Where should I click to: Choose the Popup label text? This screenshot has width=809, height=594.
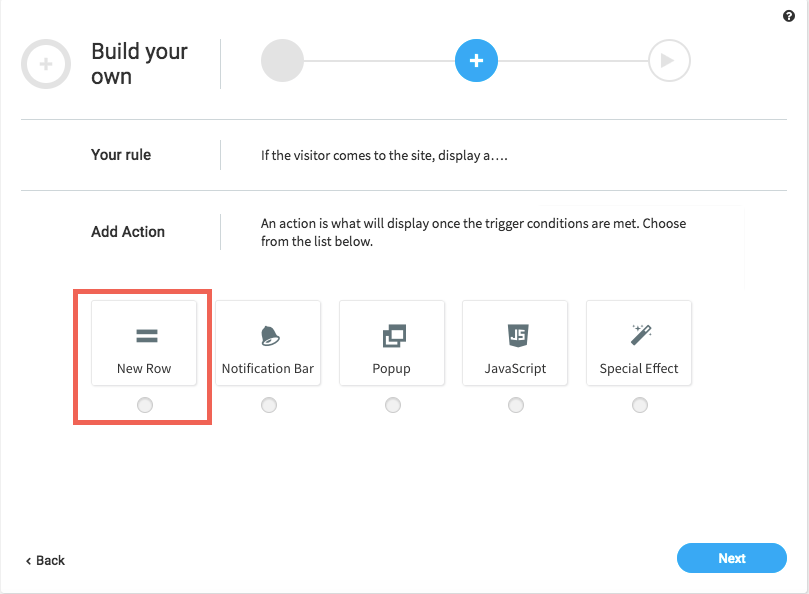[x=392, y=369]
